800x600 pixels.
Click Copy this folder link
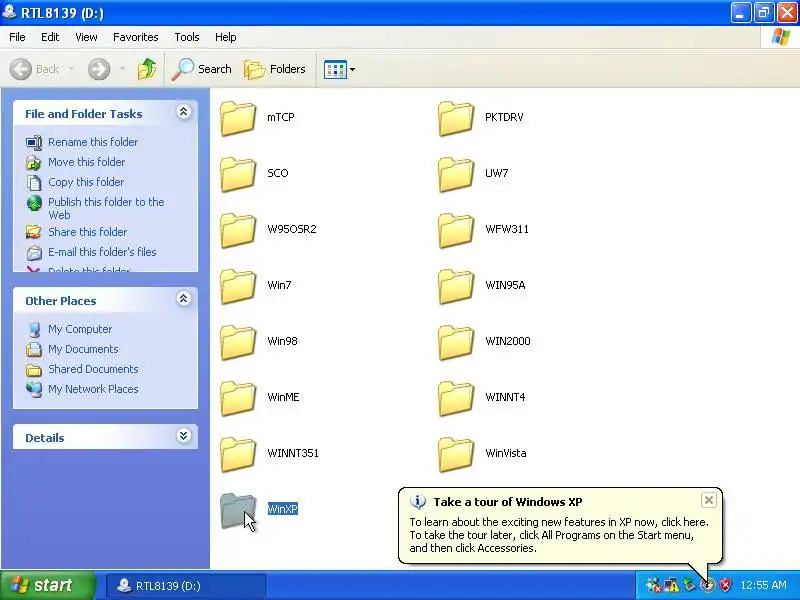86,182
